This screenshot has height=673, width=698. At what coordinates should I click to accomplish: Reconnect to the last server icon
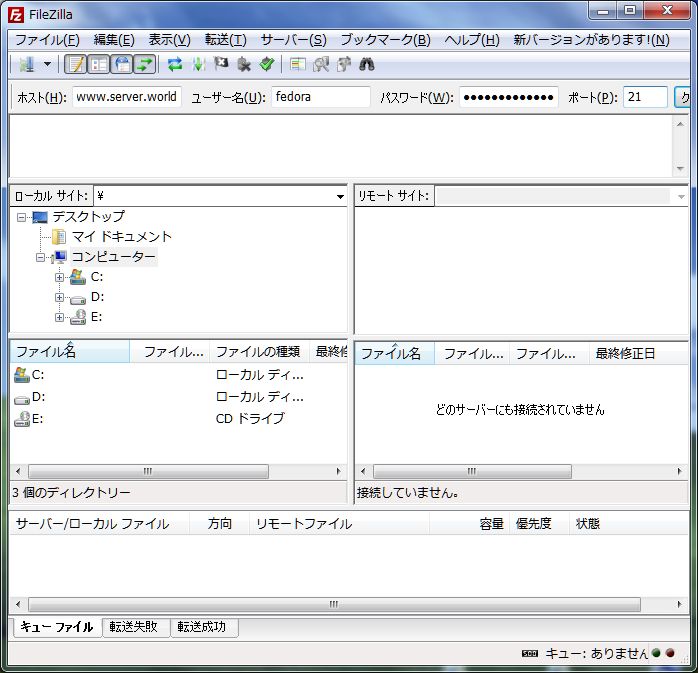(267, 65)
